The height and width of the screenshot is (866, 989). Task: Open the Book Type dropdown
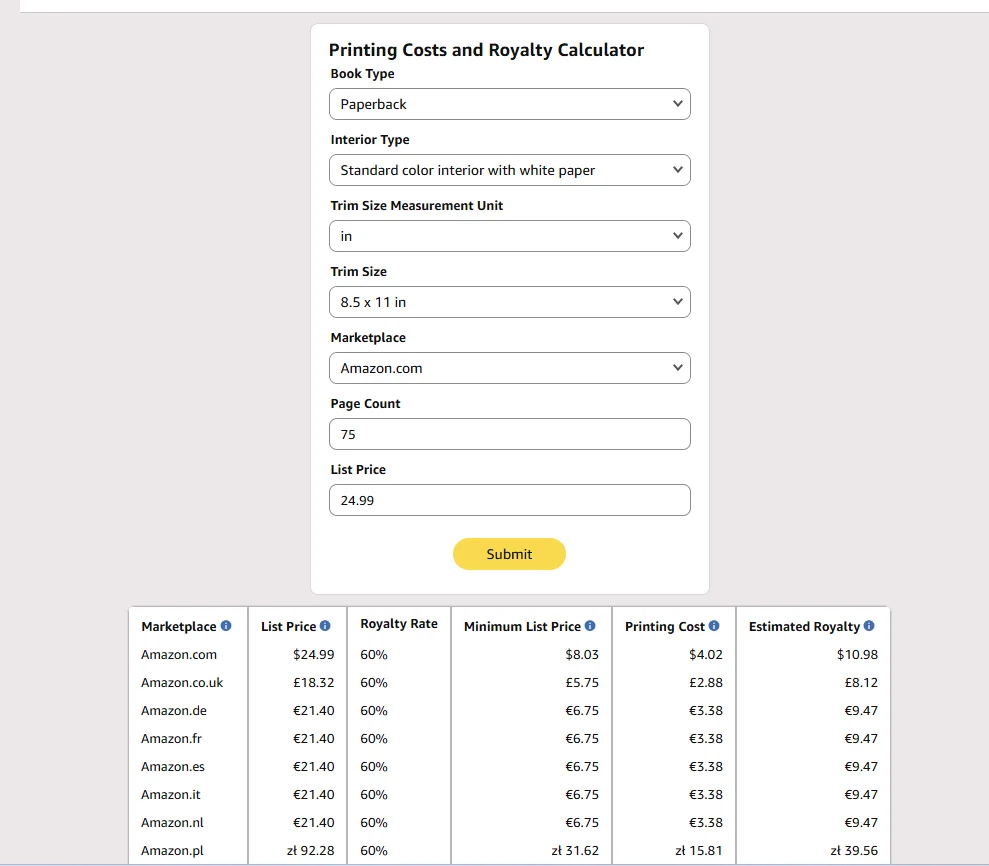pos(510,104)
